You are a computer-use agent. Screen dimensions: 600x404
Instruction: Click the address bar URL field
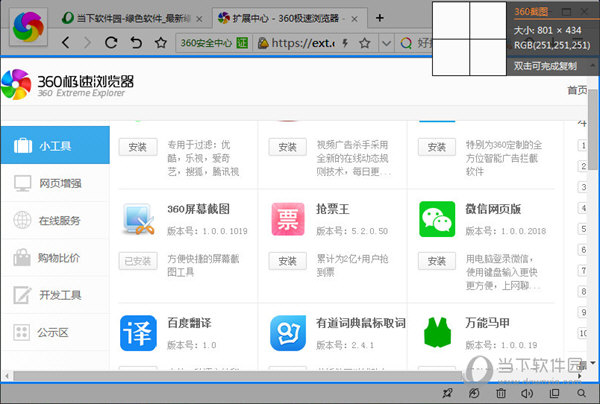(302, 43)
